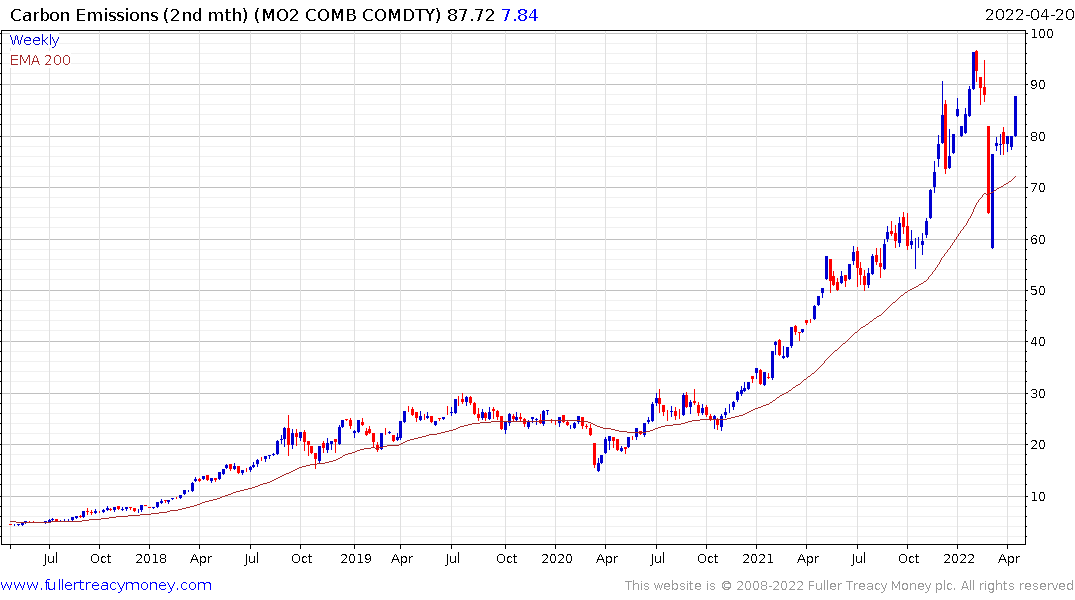1075x600 pixels.
Task: Open the www.fullertreacymoney.com link
Action: pyautogui.click(x=106, y=585)
